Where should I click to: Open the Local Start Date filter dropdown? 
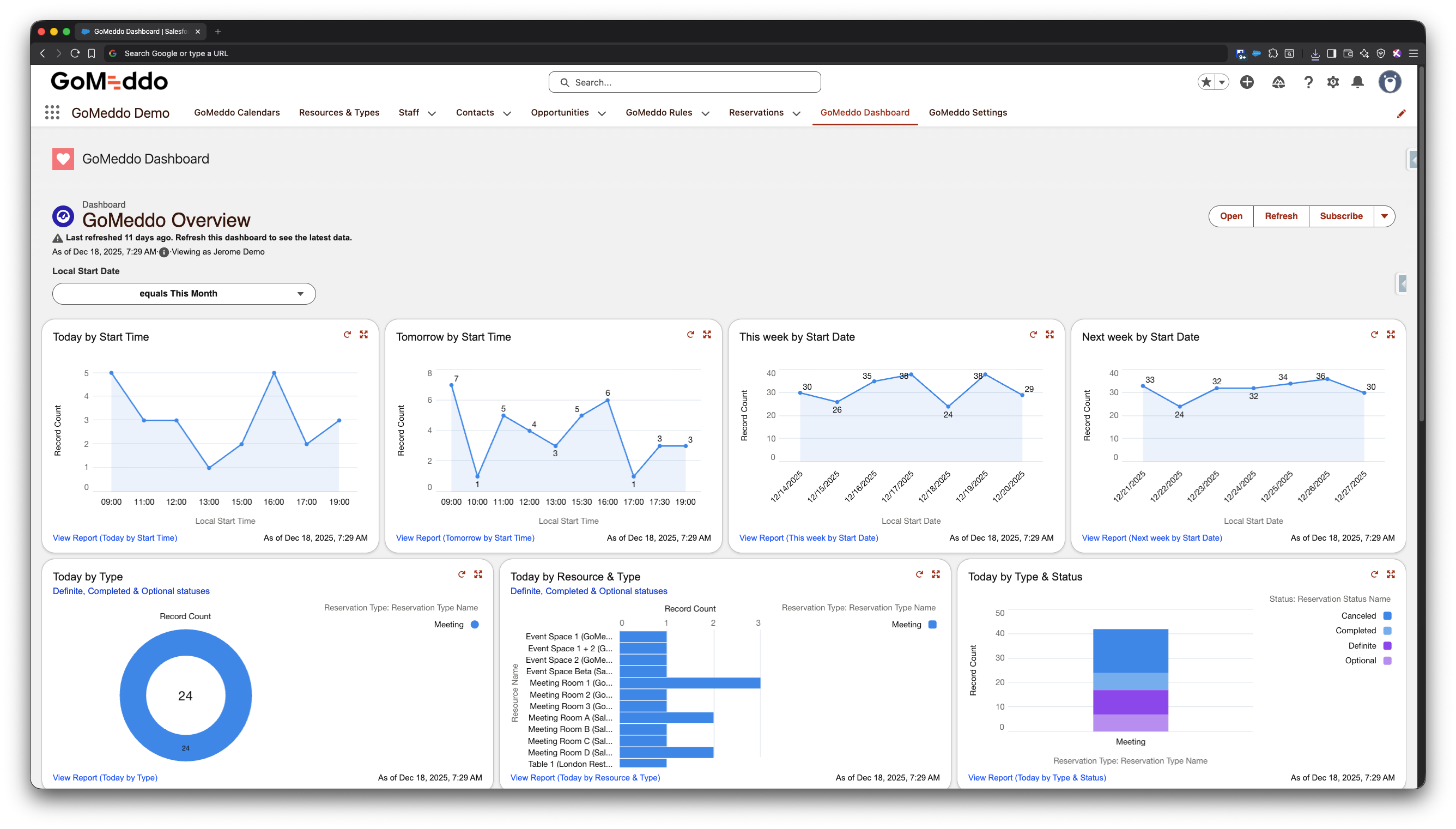(184, 294)
